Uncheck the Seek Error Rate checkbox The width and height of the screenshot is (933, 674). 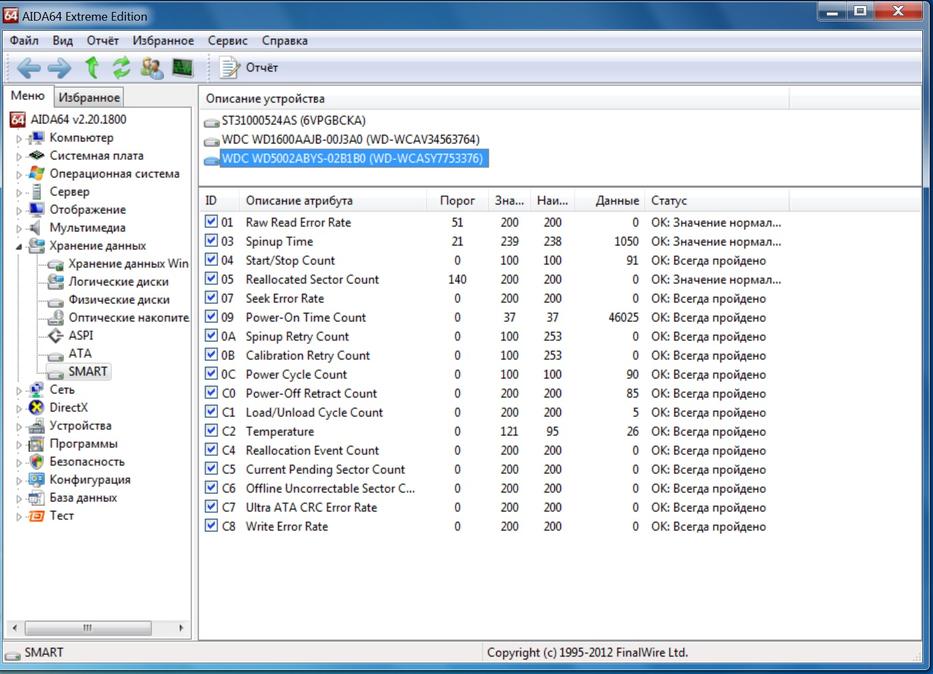(x=211, y=298)
